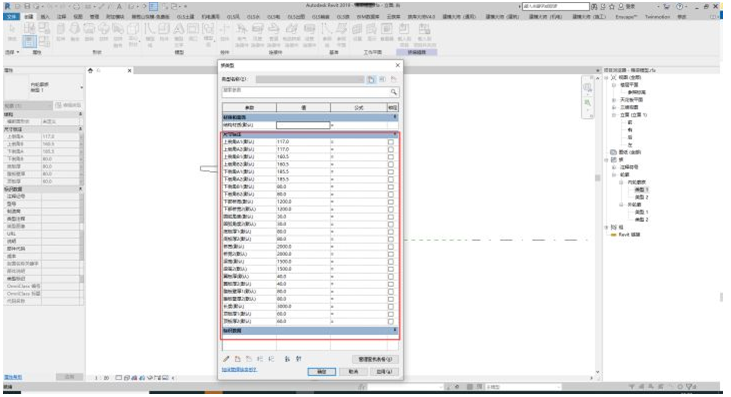Expand 三维视图 node in the project browser
This screenshot has width=731, height=397.
(614, 107)
